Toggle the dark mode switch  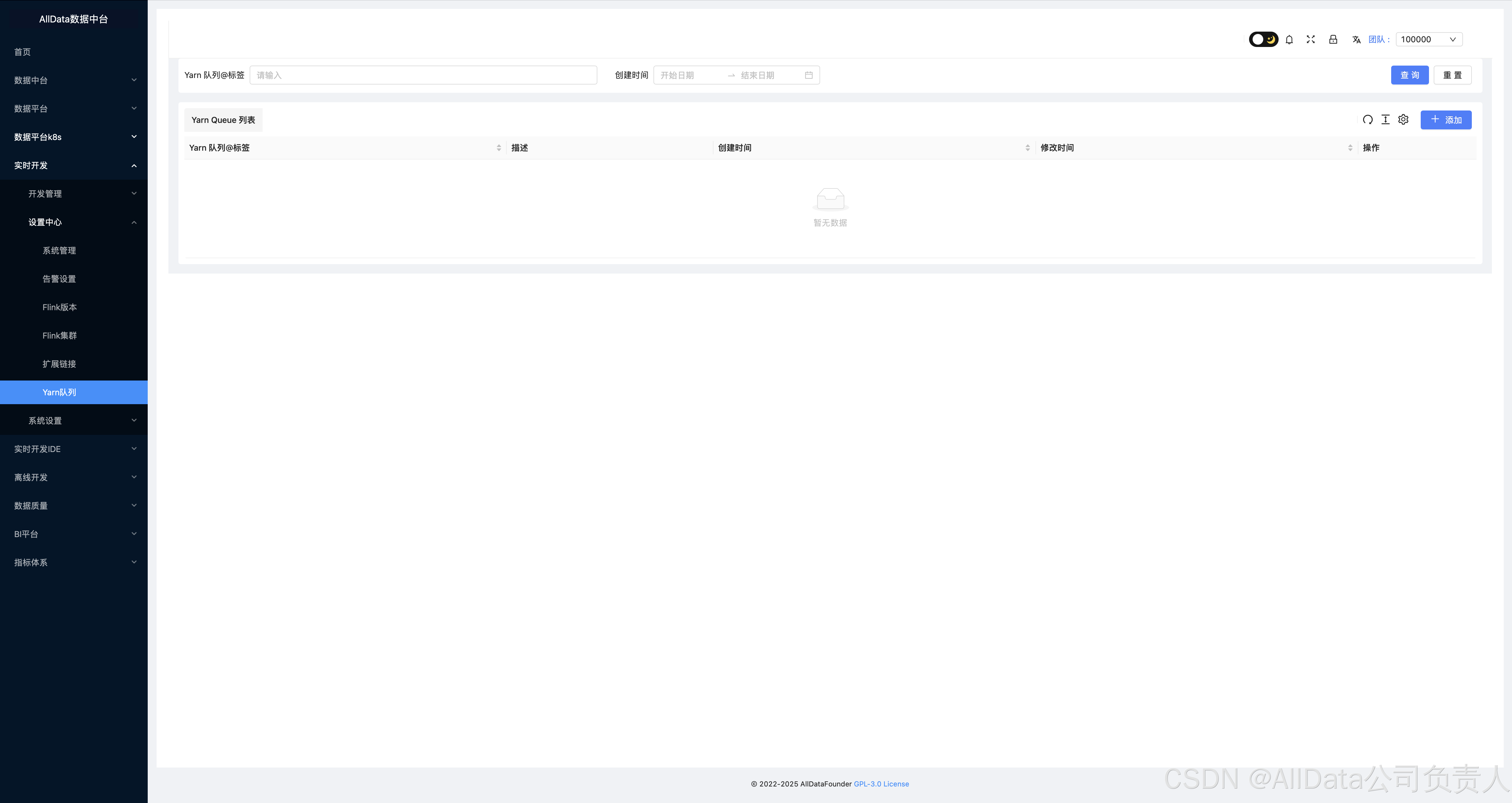pos(1263,39)
